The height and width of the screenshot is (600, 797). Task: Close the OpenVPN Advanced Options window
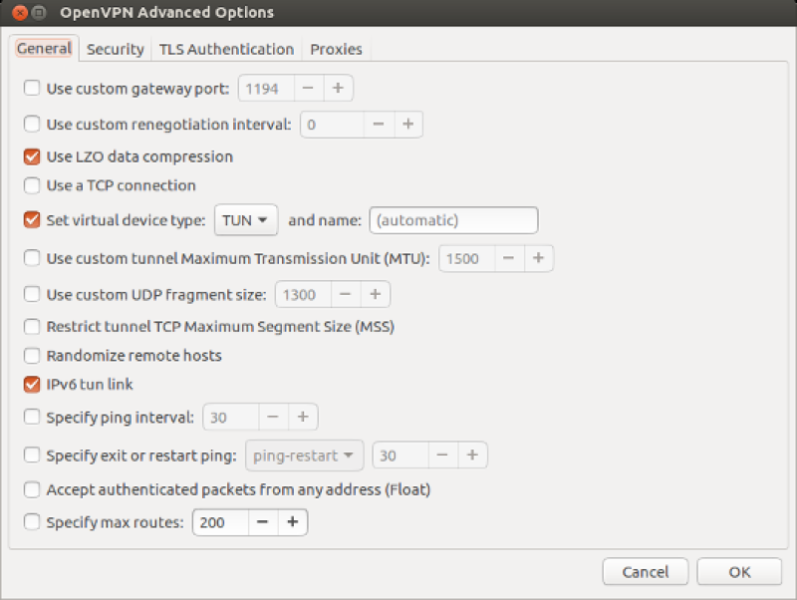click(x=17, y=13)
